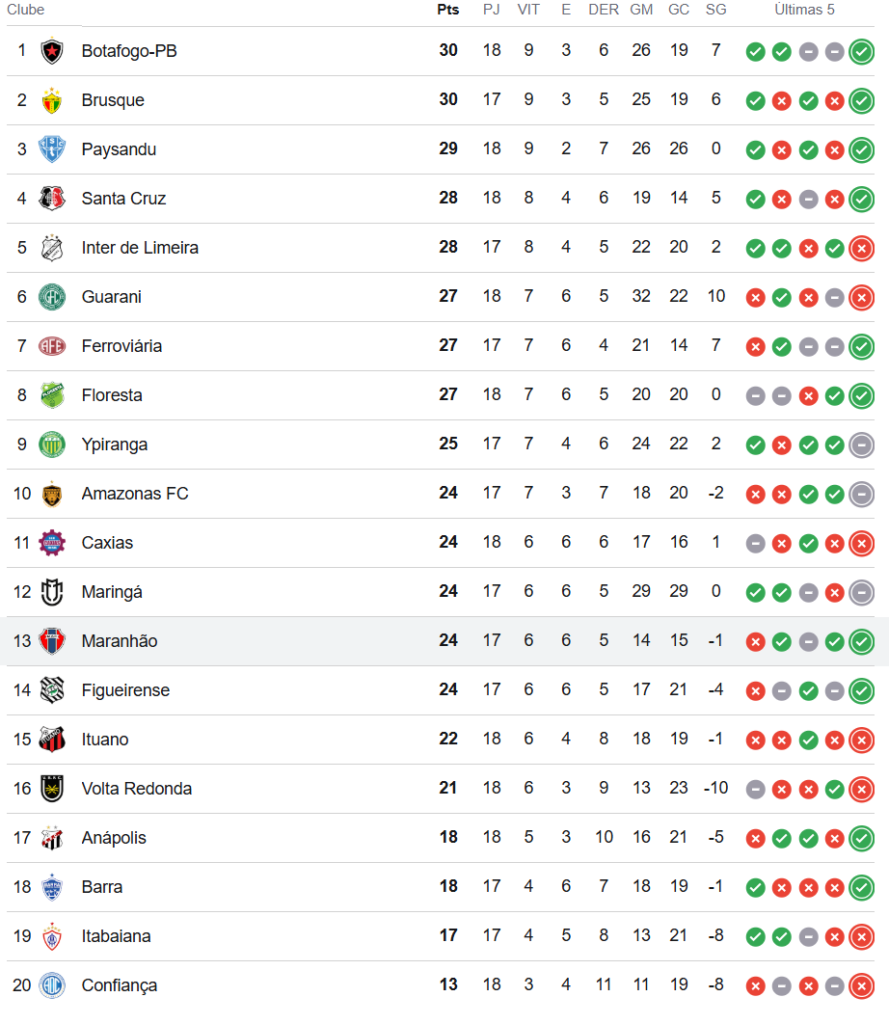The width and height of the screenshot is (889, 1024).
Task: Click the Clube column header
Action: (x=25, y=10)
